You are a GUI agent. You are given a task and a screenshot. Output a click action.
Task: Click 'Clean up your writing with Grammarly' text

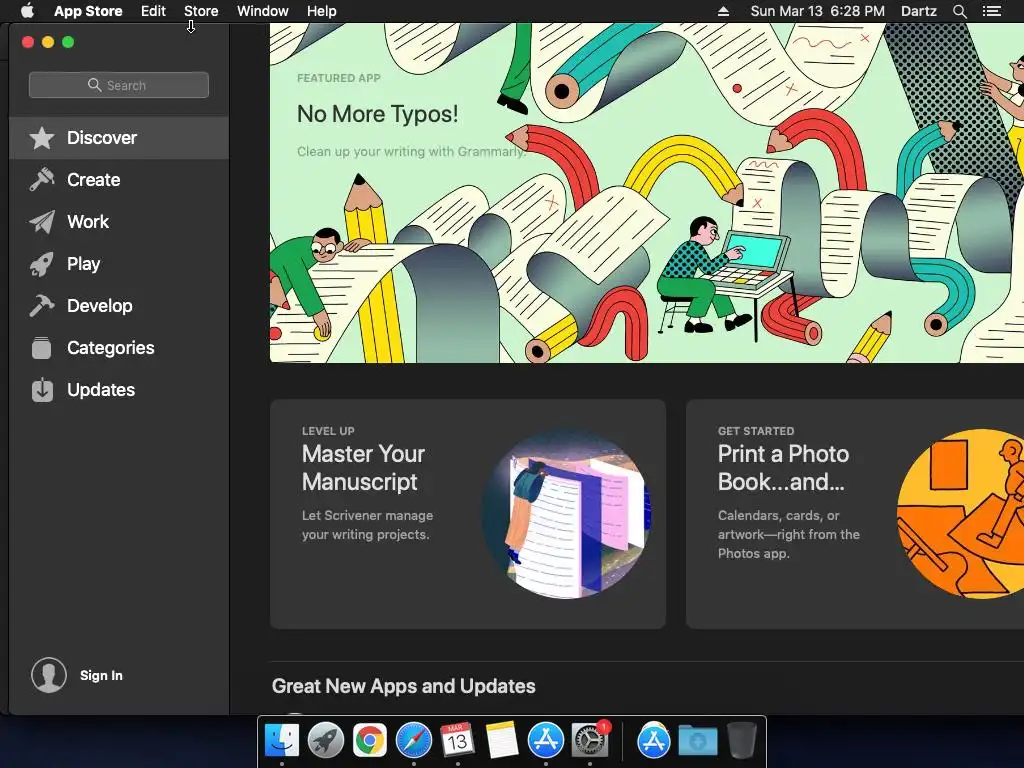click(411, 152)
